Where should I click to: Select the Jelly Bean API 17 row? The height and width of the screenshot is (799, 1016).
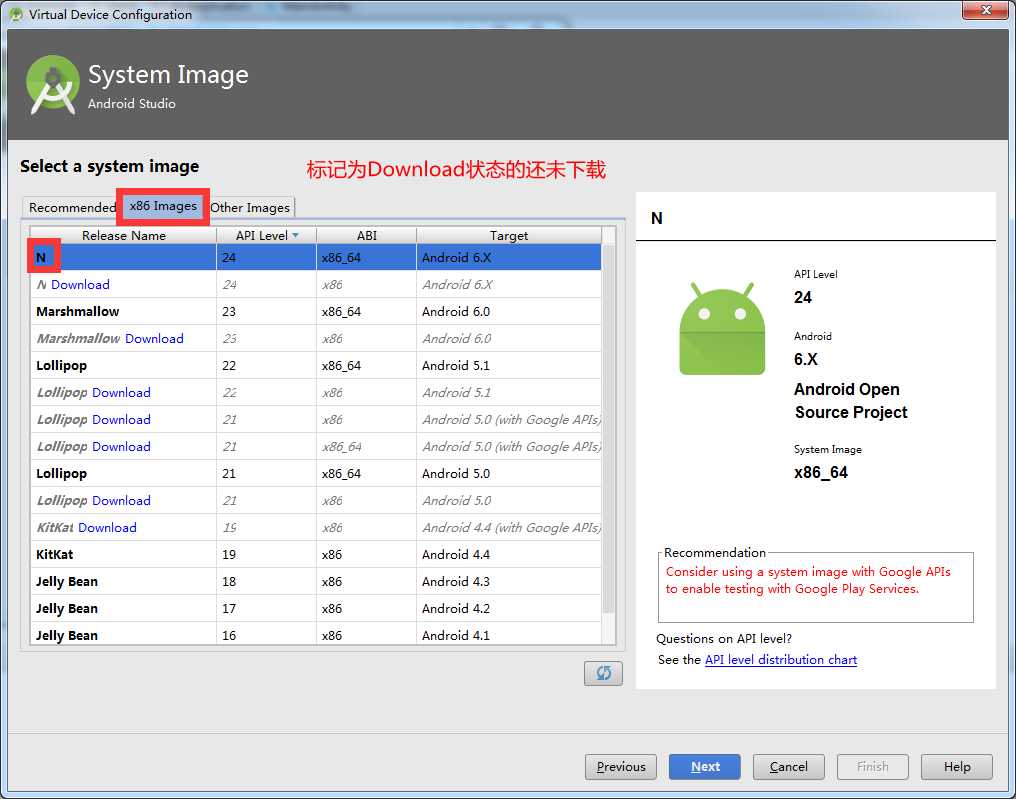click(316, 608)
